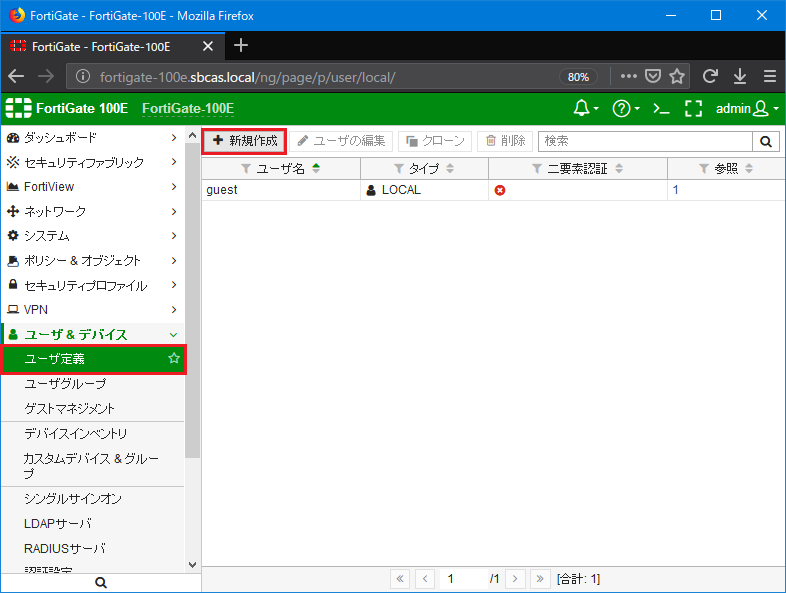Click the ユーザの編集 button
The height and width of the screenshot is (593, 786).
[x=341, y=141]
